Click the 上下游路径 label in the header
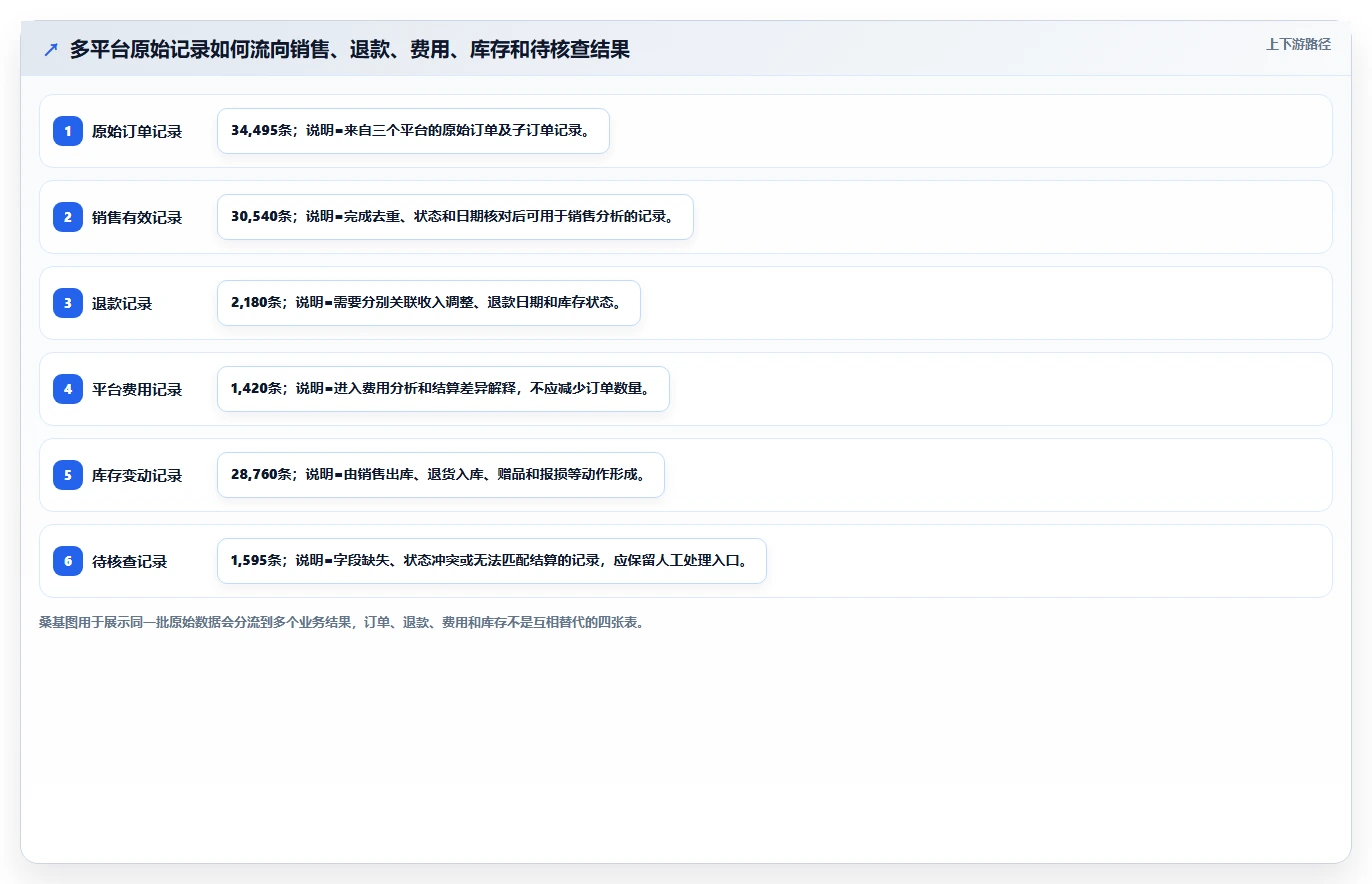This screenshot has height=884, width=1372. pos(1298,44)
